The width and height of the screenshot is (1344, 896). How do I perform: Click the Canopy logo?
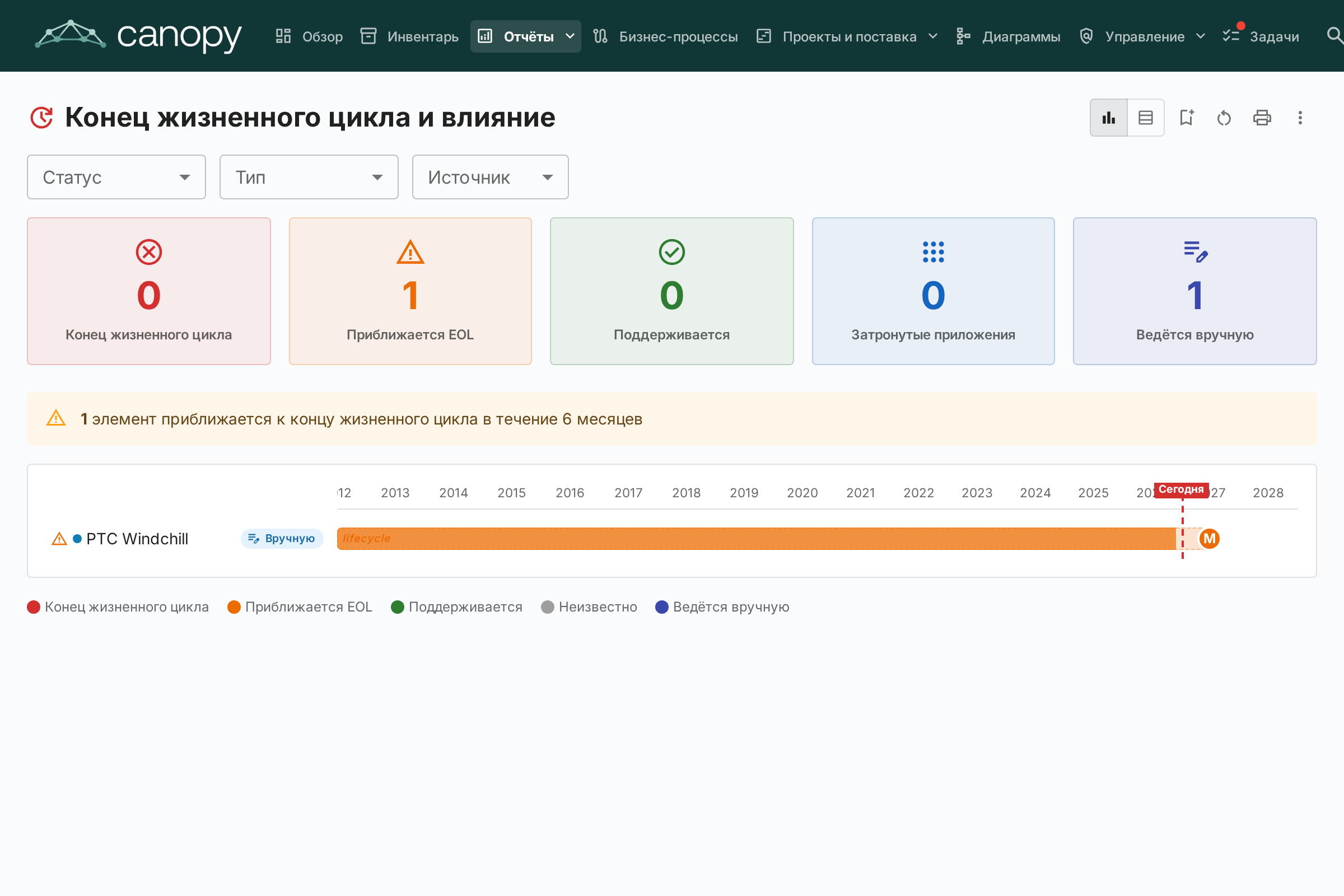tap(138, 35)
